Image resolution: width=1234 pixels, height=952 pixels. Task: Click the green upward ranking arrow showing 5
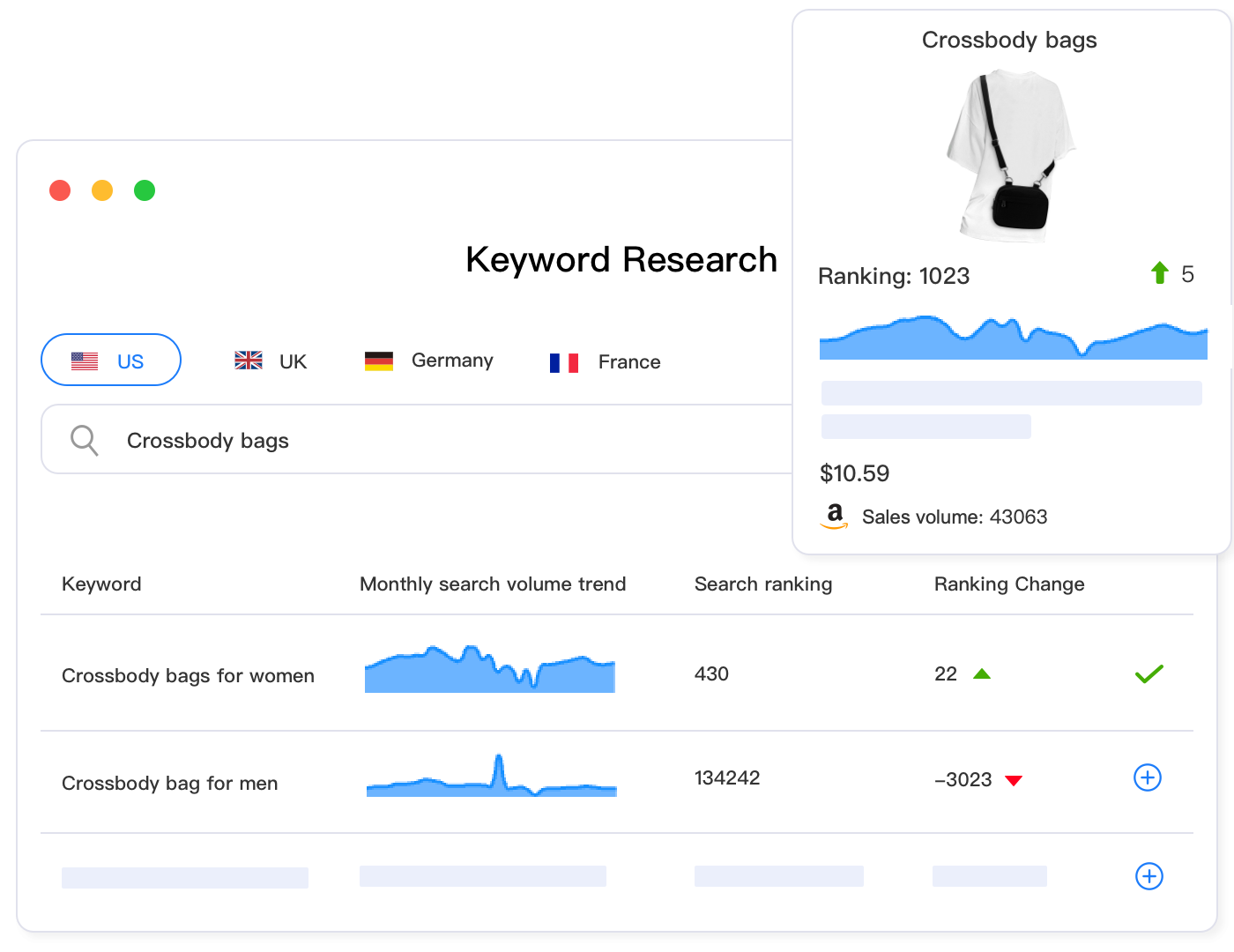1162,274
